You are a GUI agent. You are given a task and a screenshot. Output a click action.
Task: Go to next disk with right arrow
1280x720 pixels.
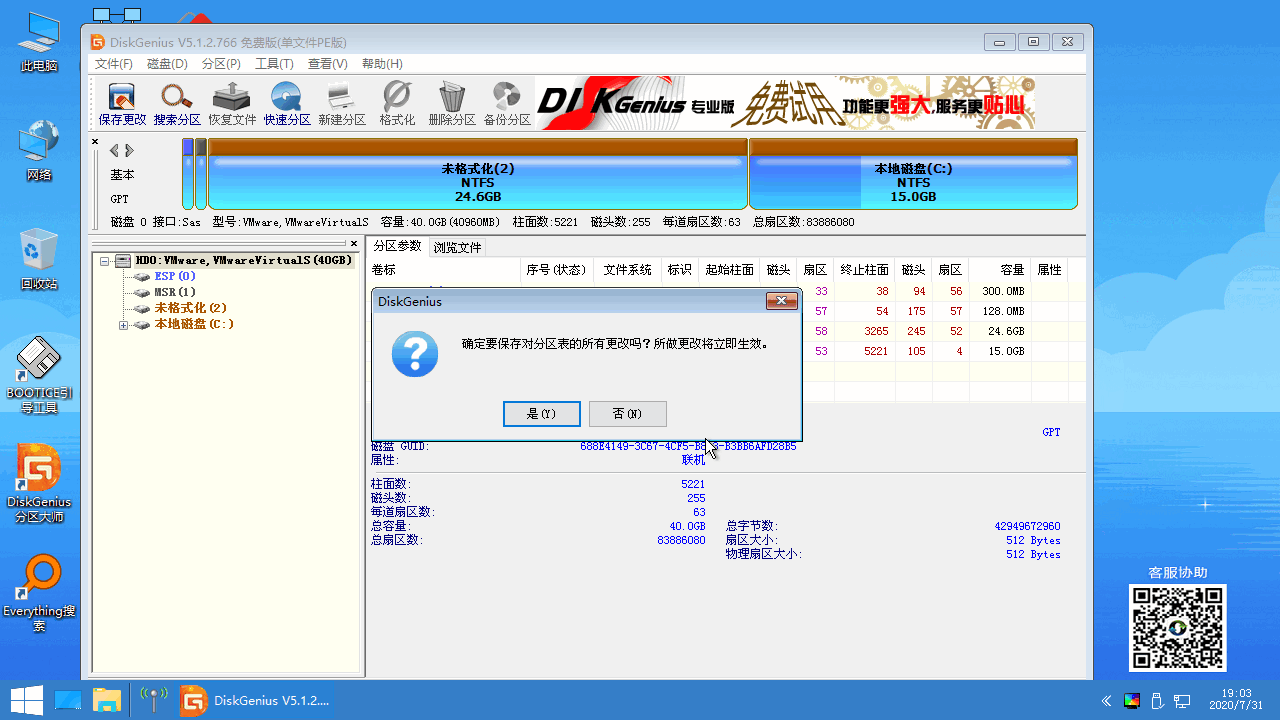click(129, 150)
